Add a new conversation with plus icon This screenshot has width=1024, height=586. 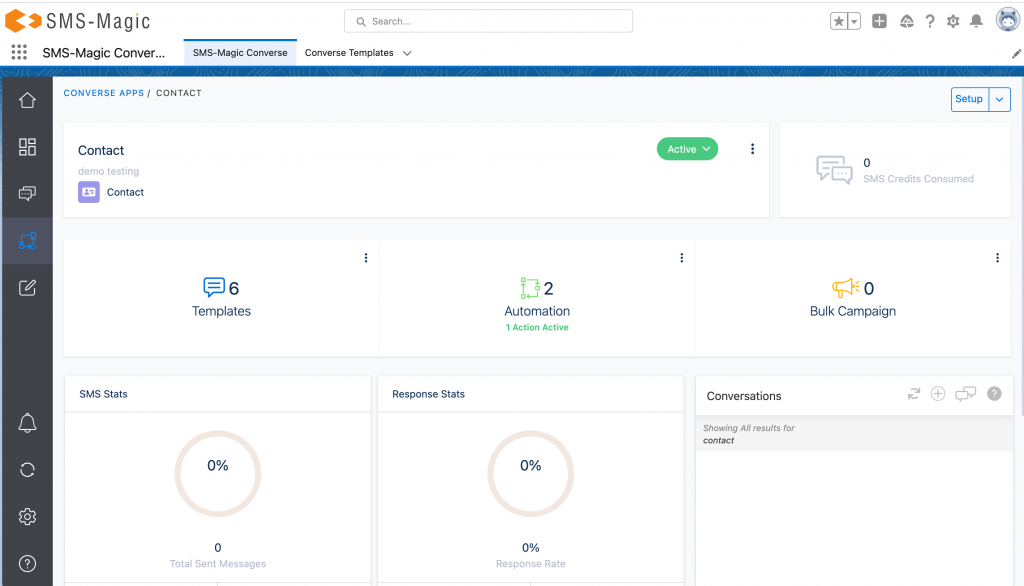938,394
